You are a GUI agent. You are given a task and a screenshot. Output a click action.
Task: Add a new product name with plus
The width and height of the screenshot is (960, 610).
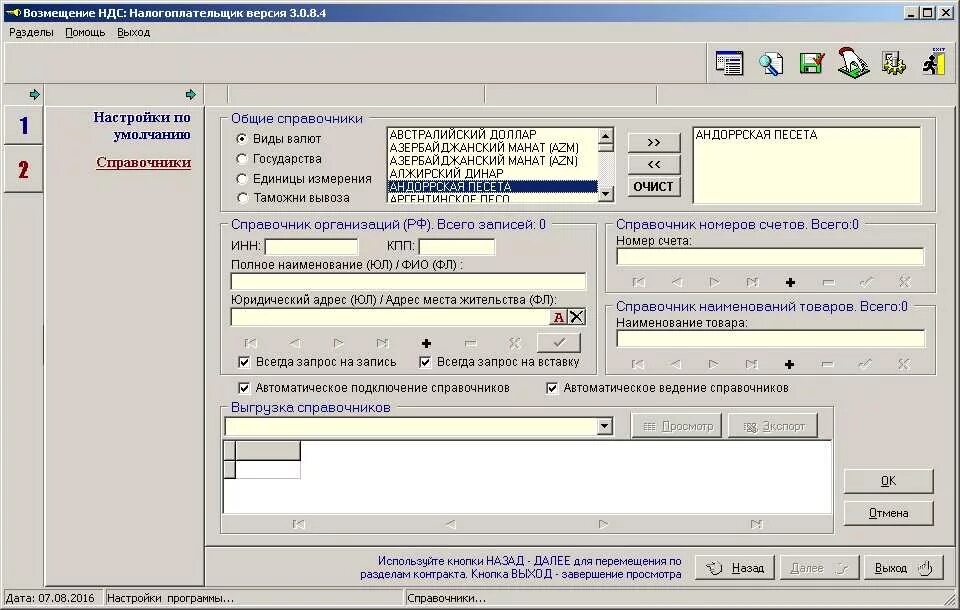790,364
